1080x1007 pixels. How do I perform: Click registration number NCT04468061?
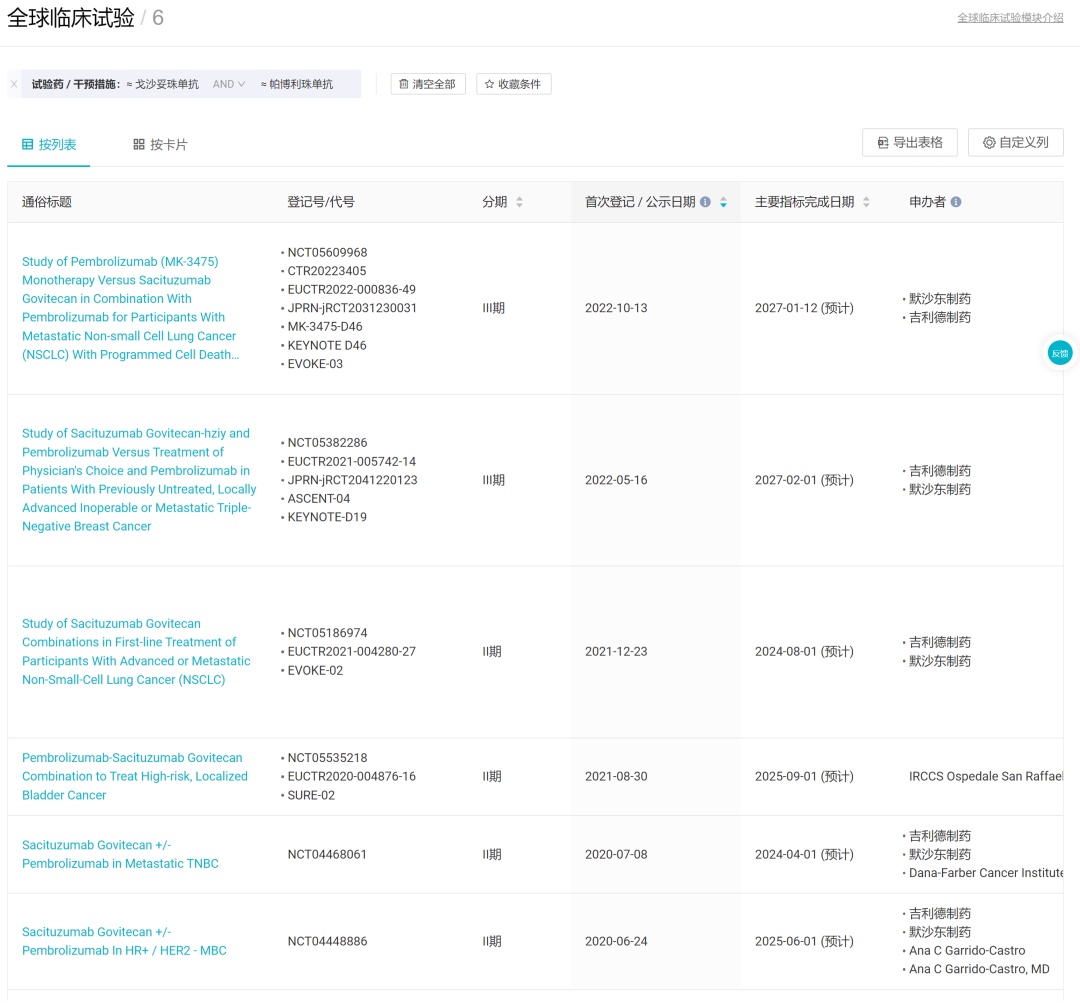(327, 854)
